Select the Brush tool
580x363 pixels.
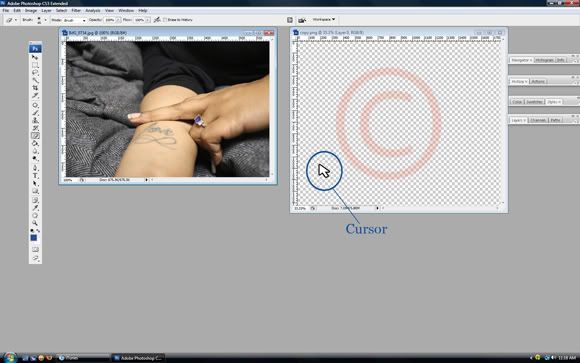click(x=35, y=113)
